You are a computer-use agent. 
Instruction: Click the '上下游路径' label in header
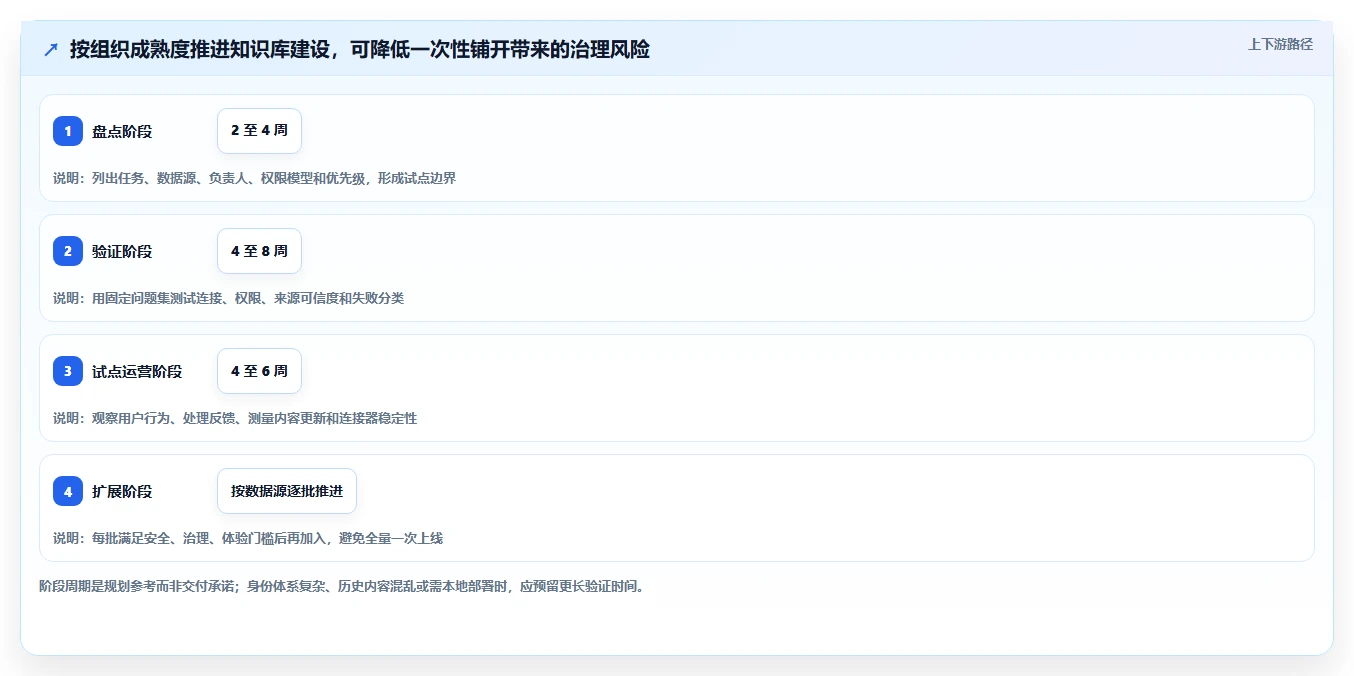point(1280,44)
